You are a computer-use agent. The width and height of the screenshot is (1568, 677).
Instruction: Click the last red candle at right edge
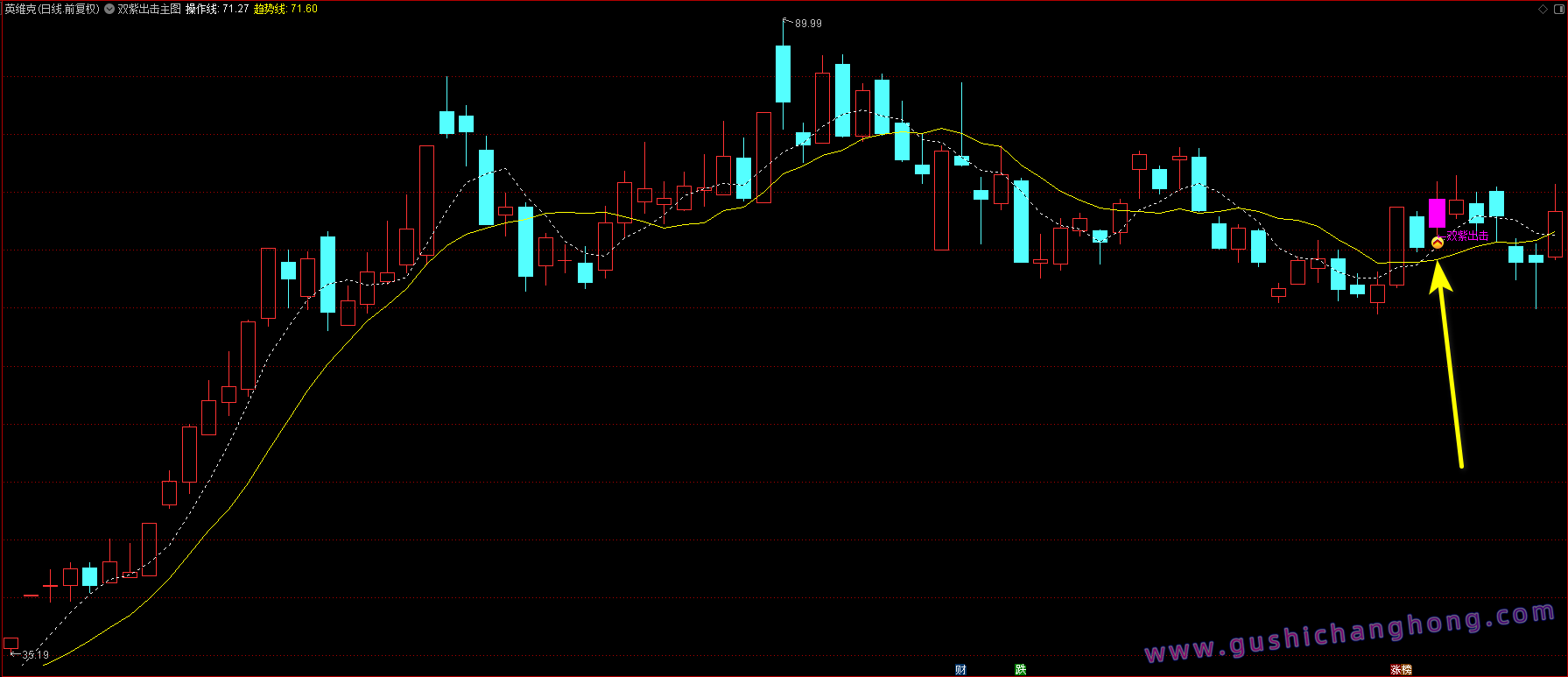tap(1555, 234)
